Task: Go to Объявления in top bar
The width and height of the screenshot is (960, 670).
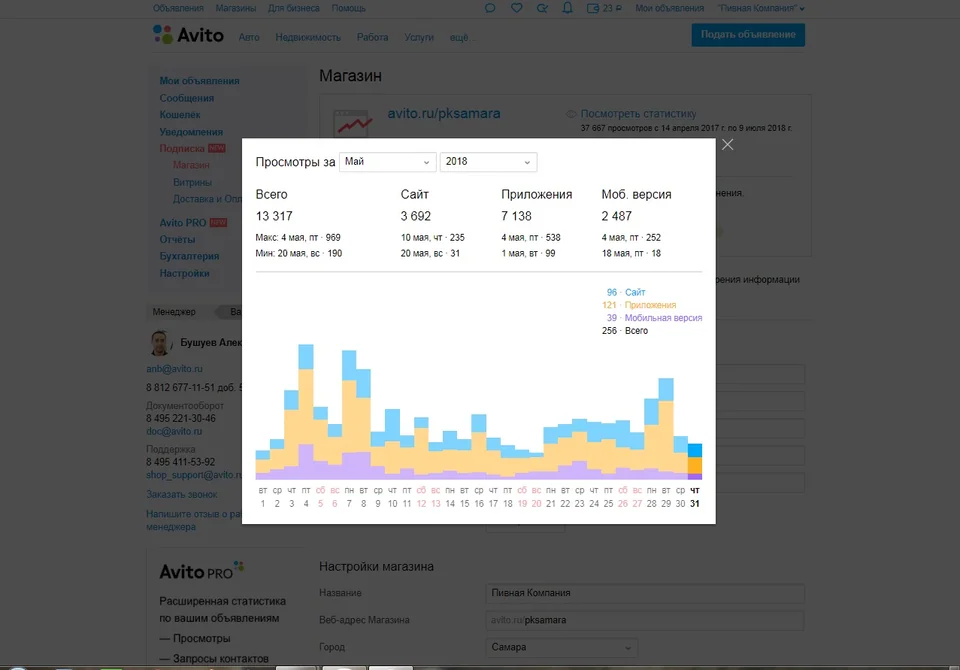Action: coord(178,8)
